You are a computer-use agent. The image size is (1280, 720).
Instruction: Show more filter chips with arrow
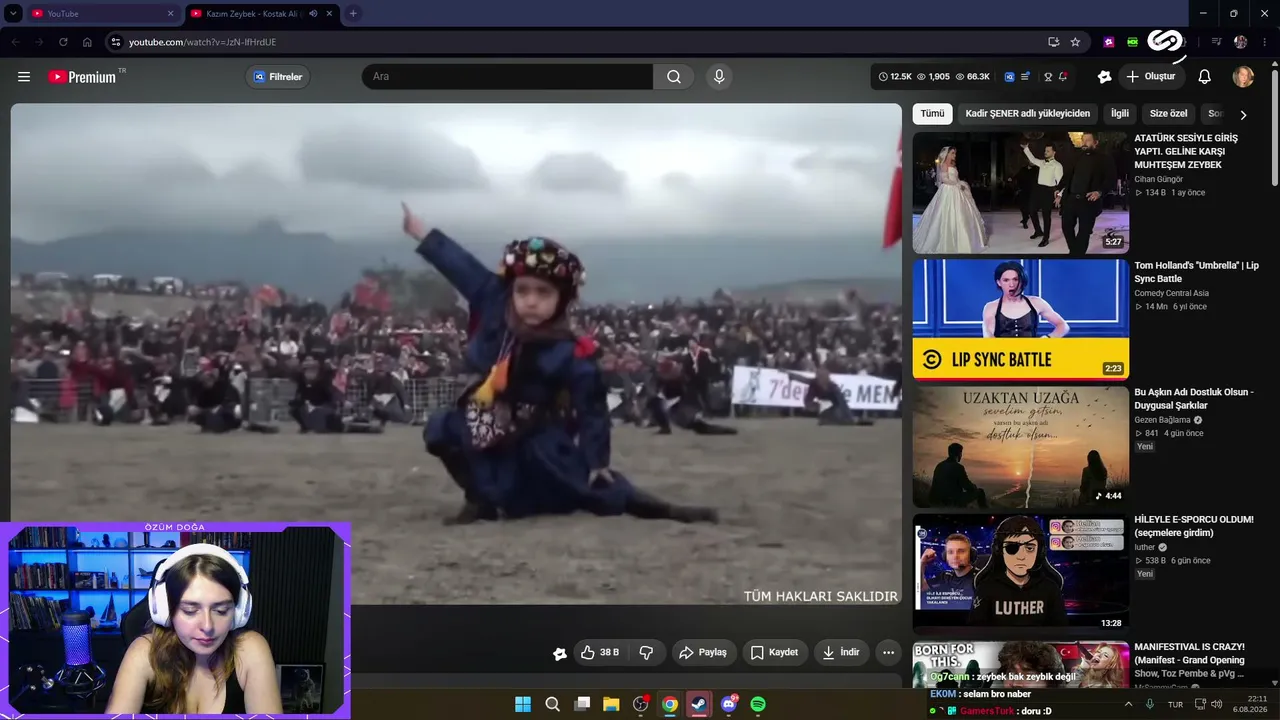point(1243,115)
